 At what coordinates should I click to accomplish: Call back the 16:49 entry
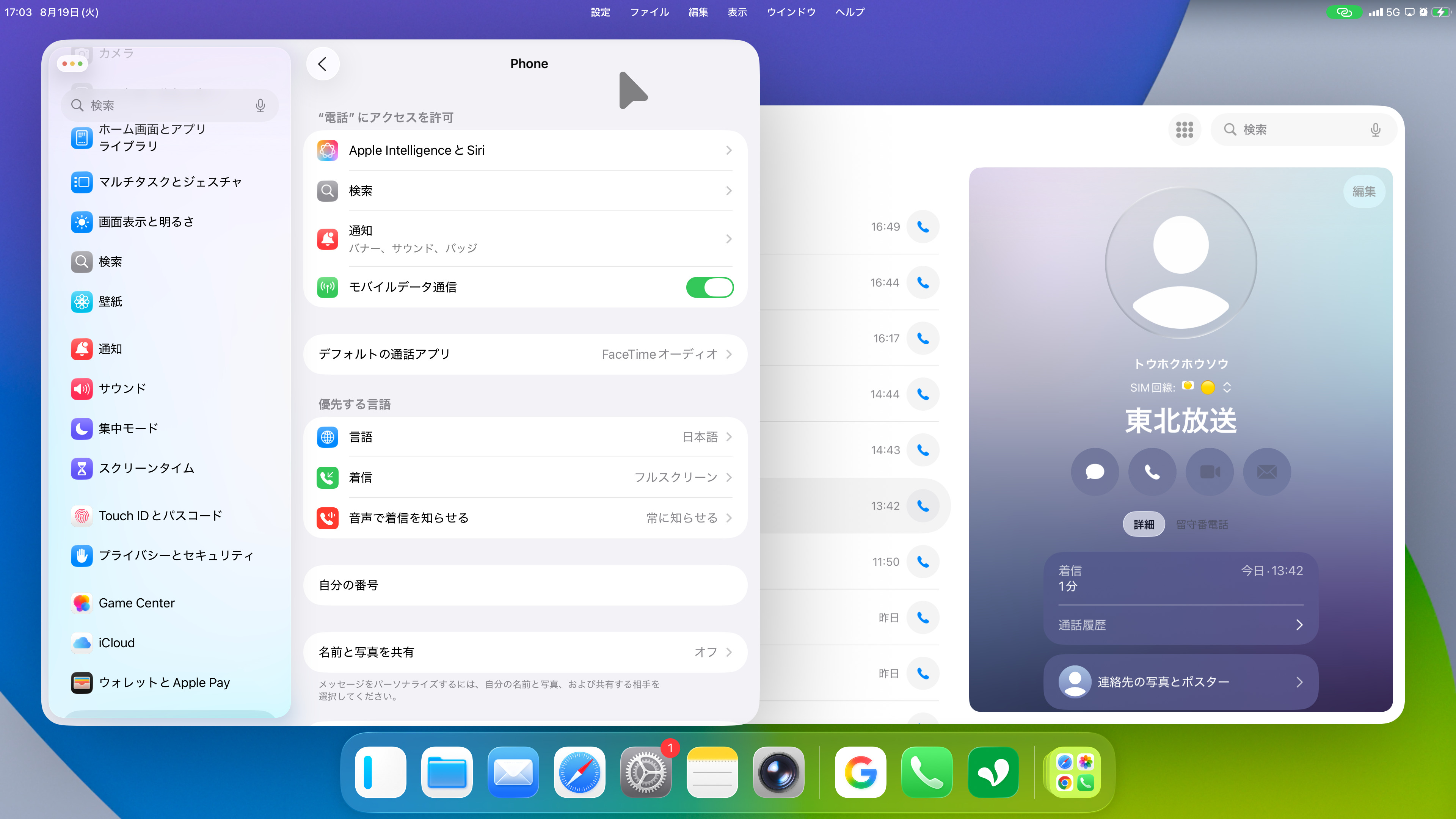tap(923, 227)
